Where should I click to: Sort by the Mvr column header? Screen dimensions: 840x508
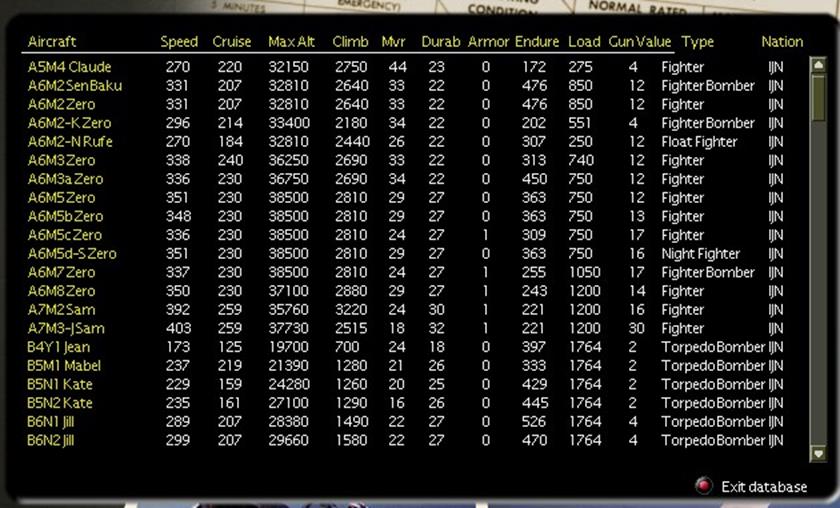[x=393, y=42]
